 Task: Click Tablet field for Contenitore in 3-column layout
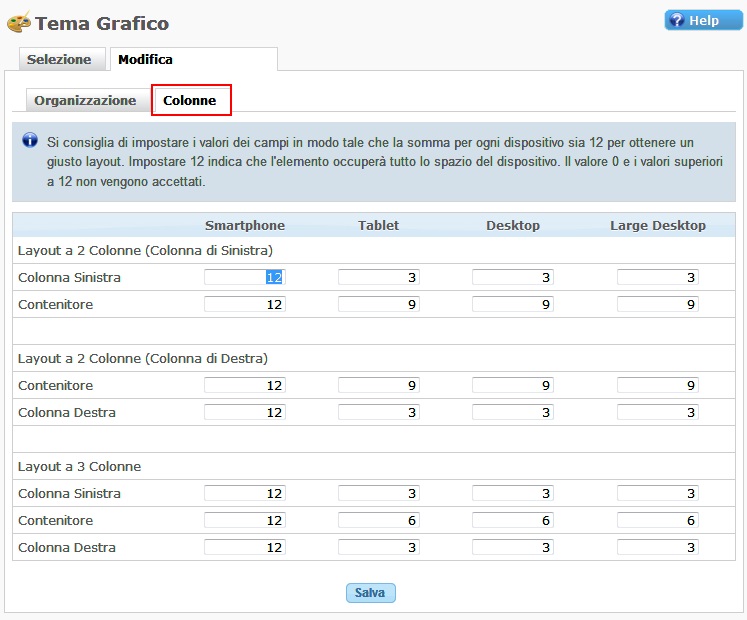[x=378, y=520]
